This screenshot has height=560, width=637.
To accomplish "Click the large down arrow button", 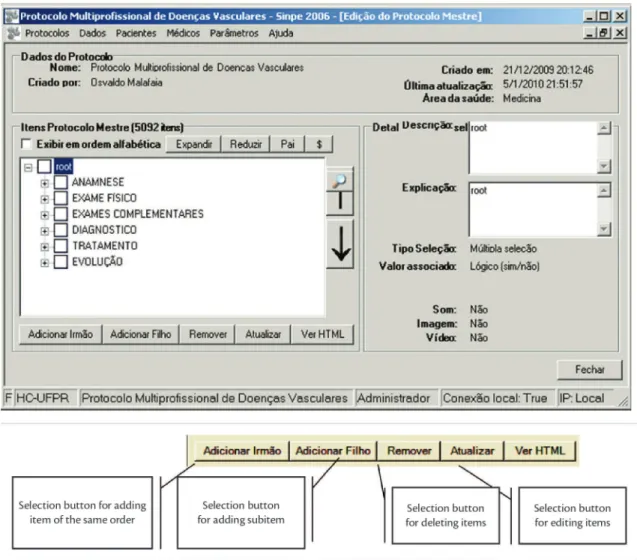I will point(340,244).
